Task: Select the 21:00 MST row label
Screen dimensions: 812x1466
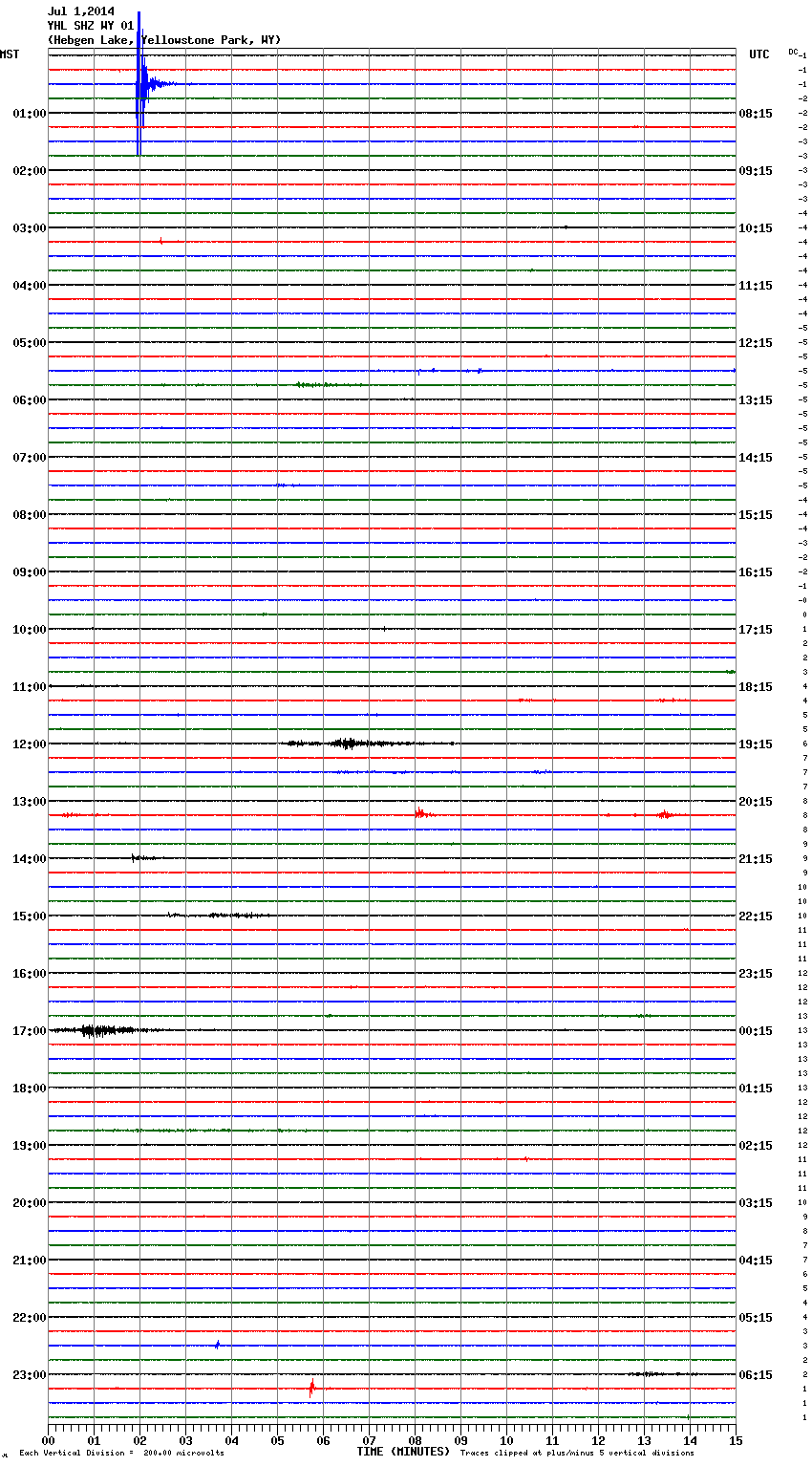Action: tap(29, 1261)
